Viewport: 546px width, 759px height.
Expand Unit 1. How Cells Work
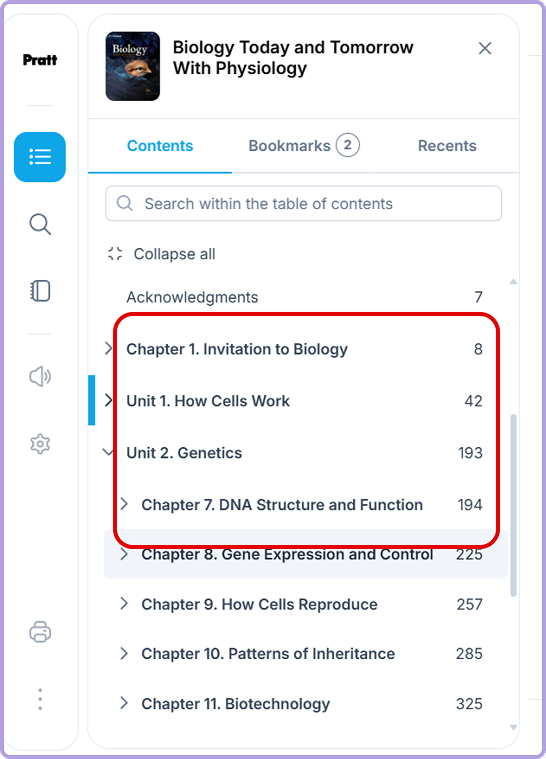pos(108,400)
